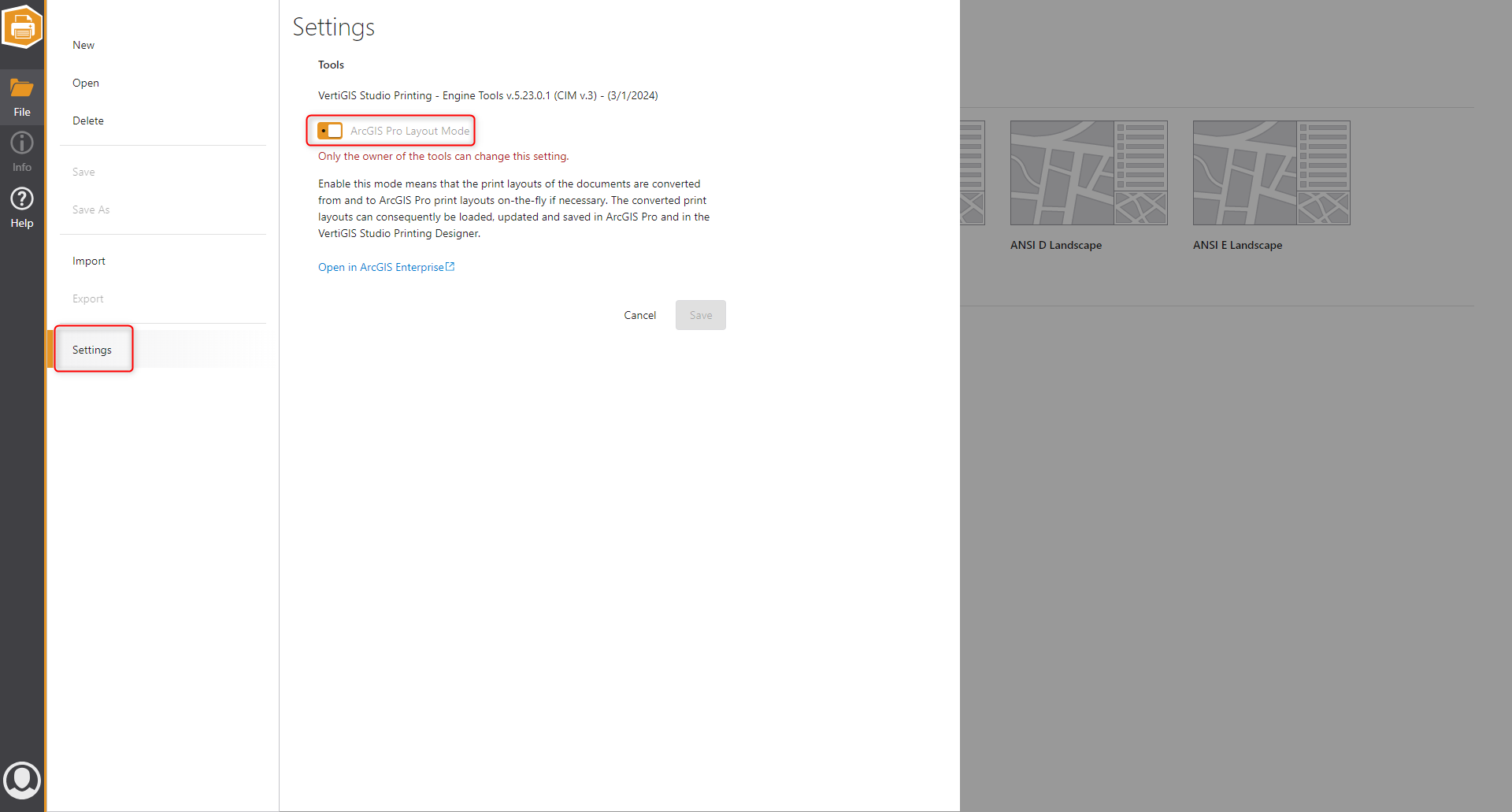Open the File folder icon

[22, 87]
